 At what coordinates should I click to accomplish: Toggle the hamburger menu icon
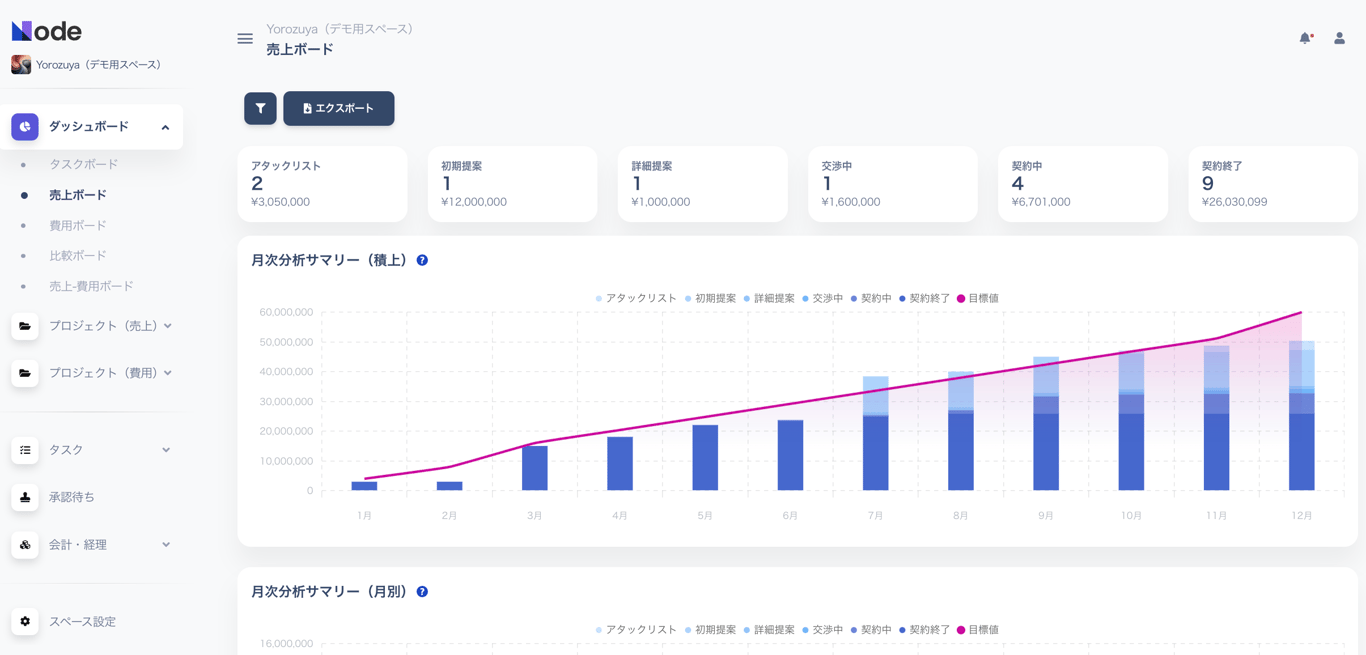245,39
